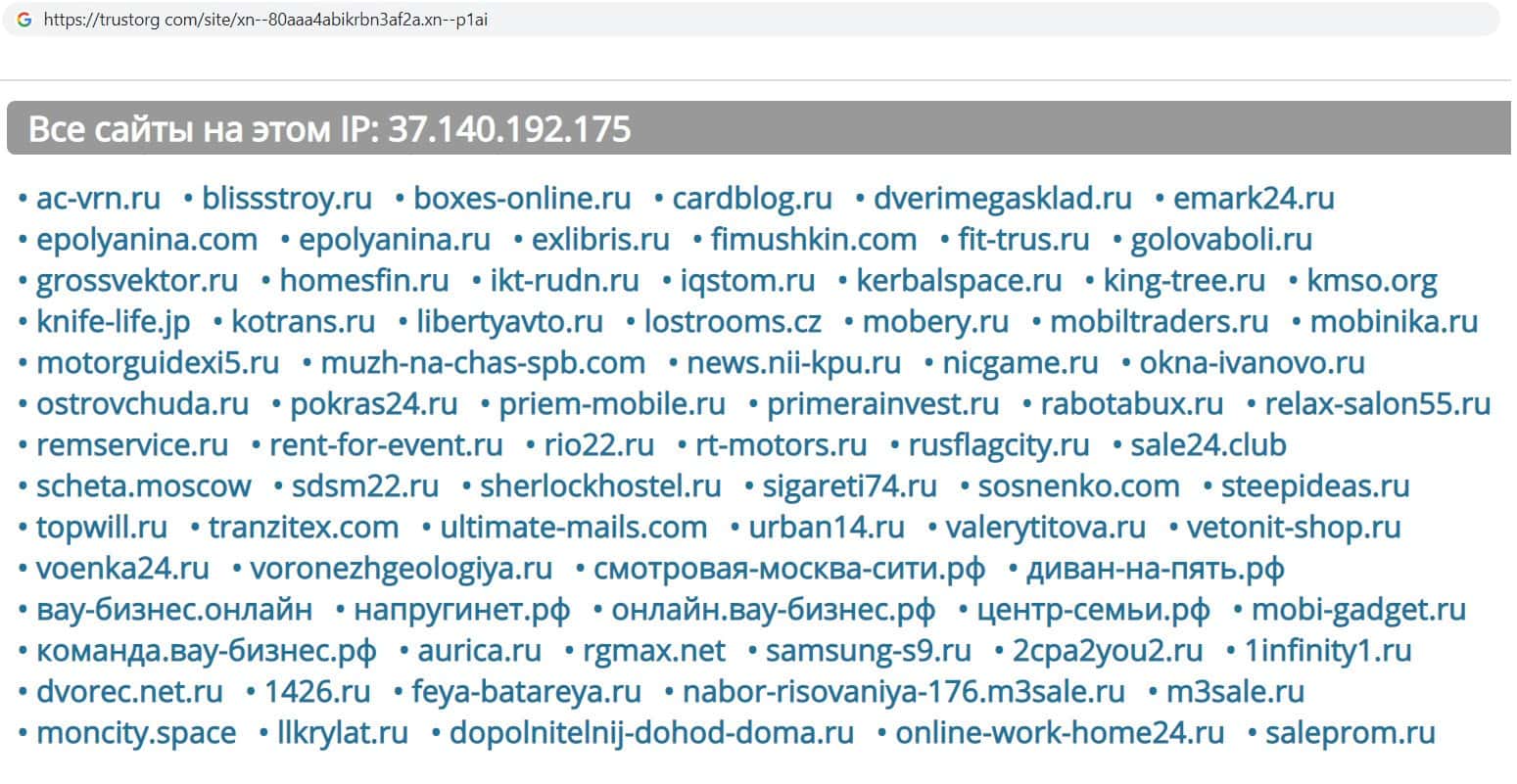The height and width of the screenshot is (784, 1517).
Task: Click ikt-rudn.ru link
Action: [x=565, y=281]
